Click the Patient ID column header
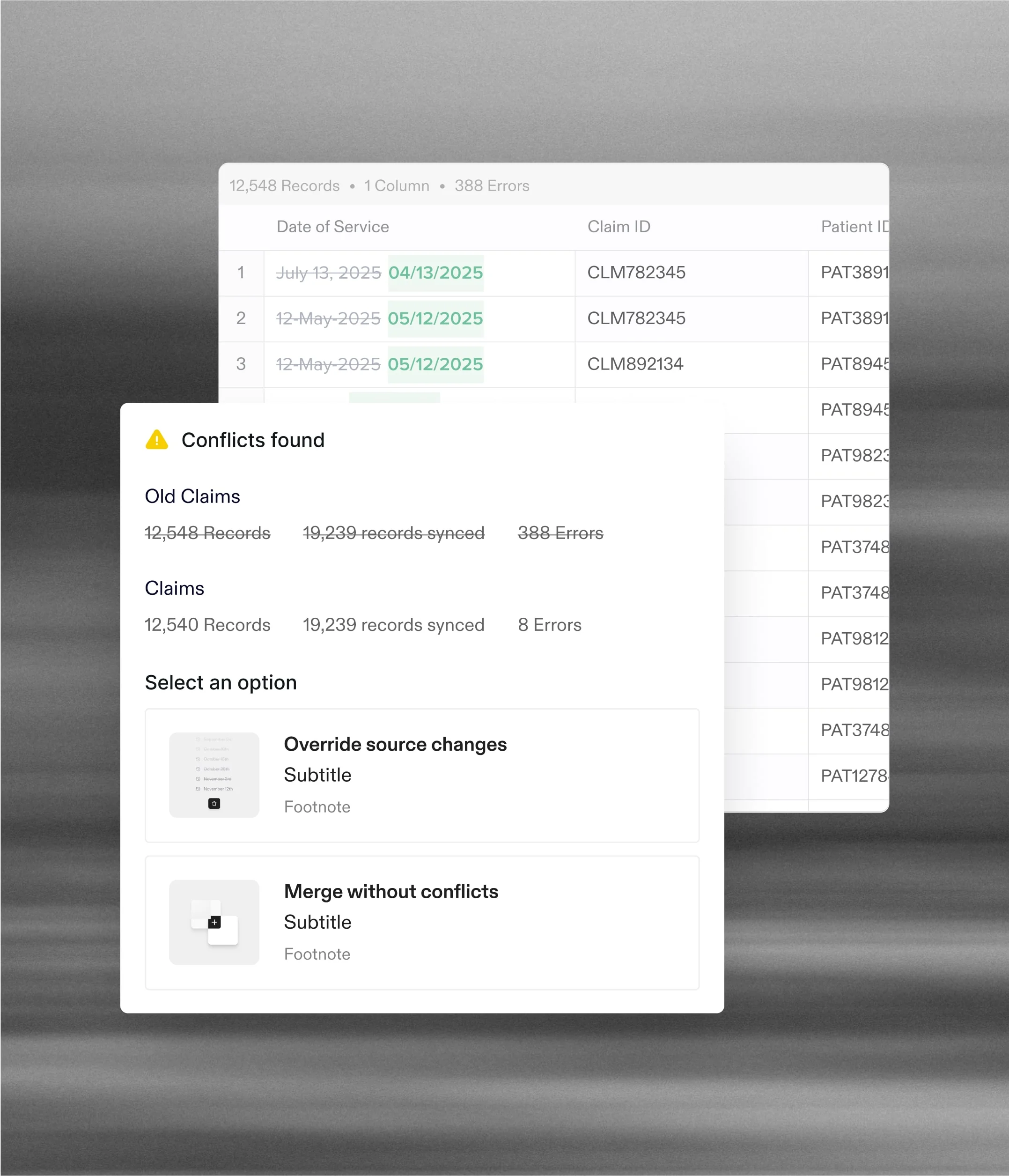The image size is (1009, 1176). [x=854, y=227]
